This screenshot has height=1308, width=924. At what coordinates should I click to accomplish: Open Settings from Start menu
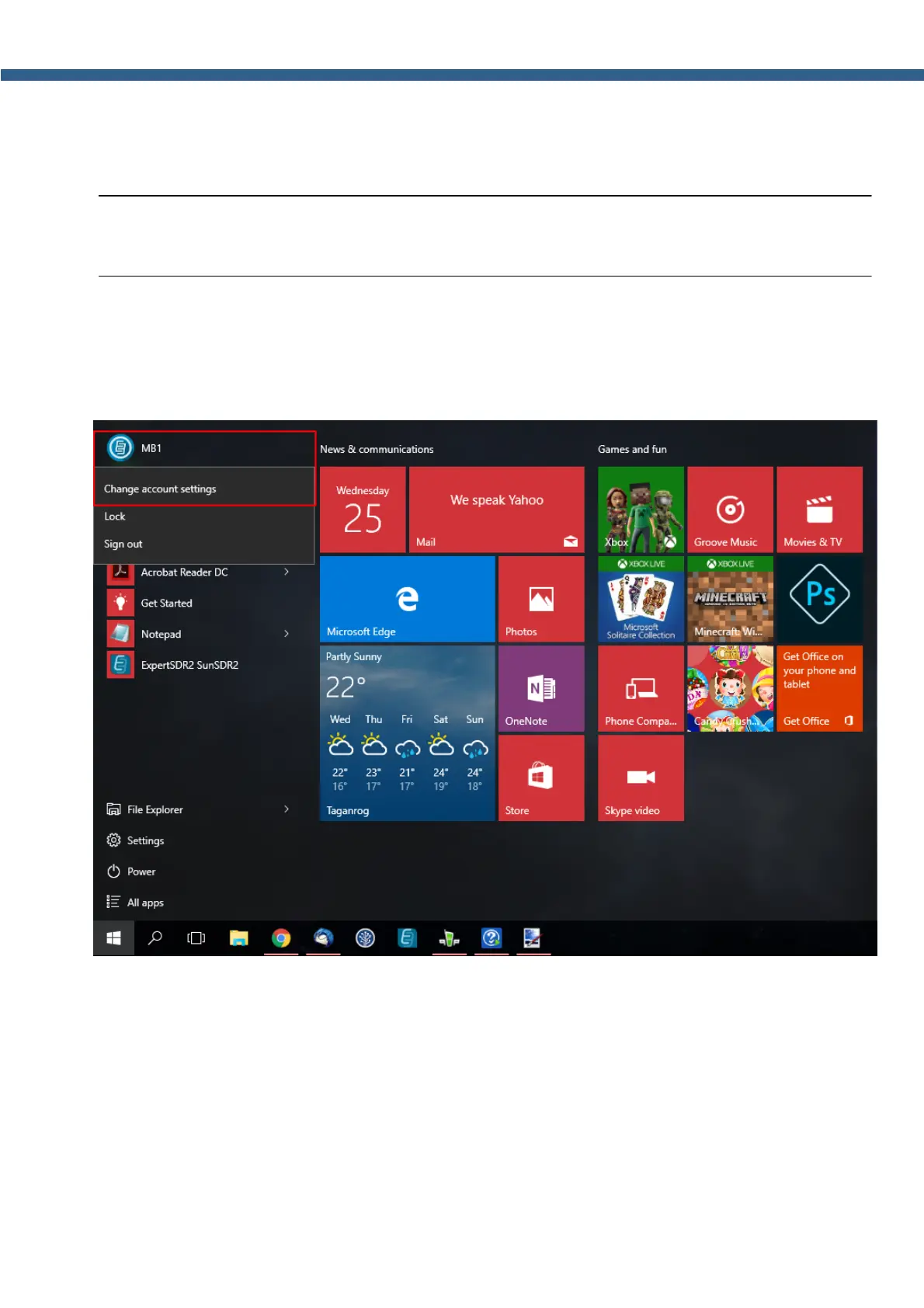144,840
